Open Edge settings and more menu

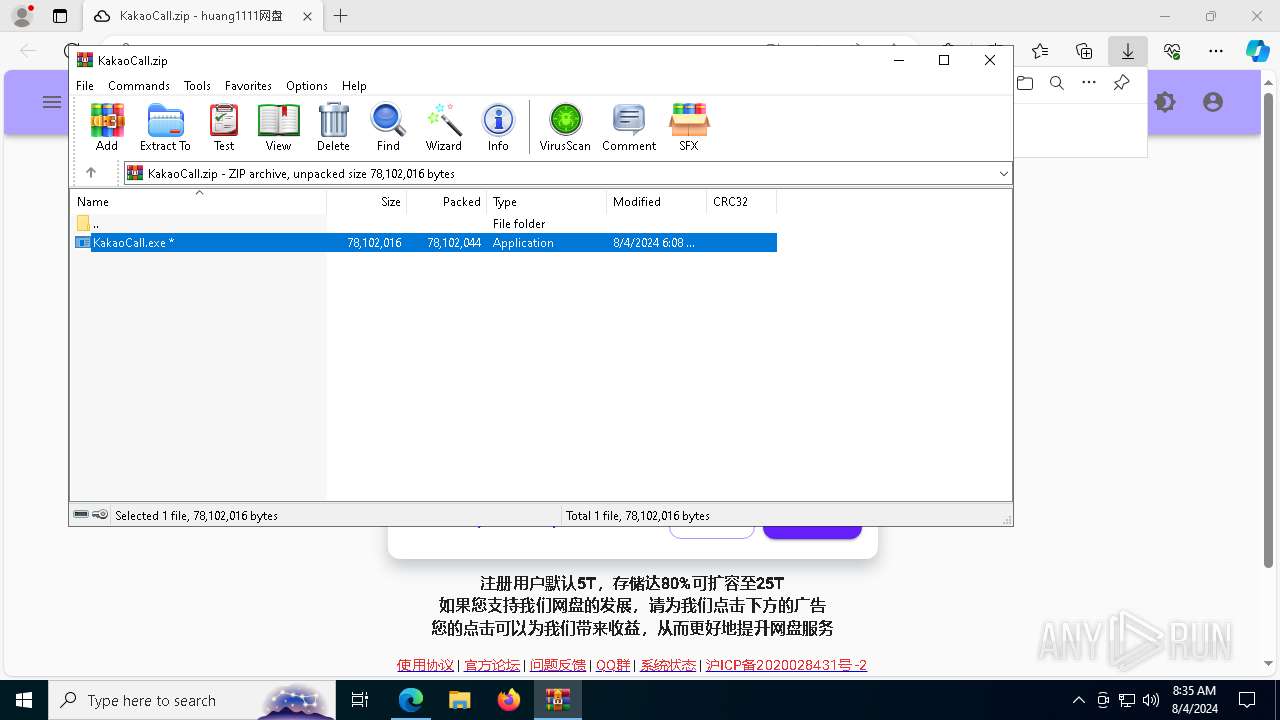(x=1216, y=51)
